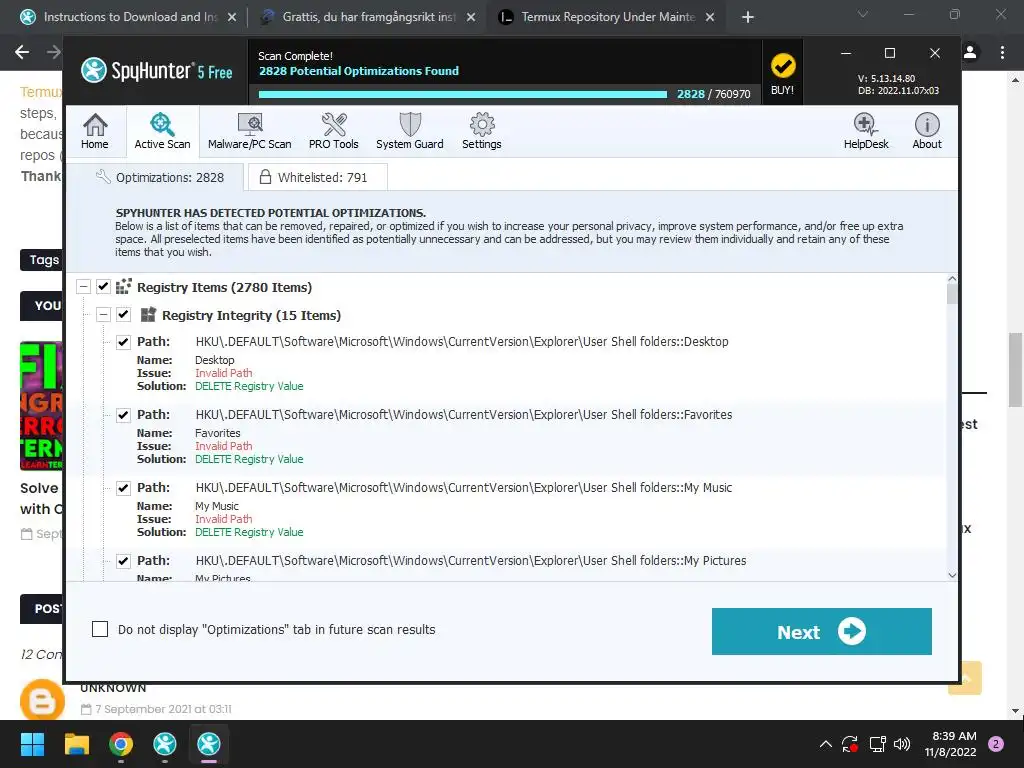This screenshot has width=1024, height=768.
Task: Click results list scroll up arrow
Action: pyautogui.click(x=952, y=279)
